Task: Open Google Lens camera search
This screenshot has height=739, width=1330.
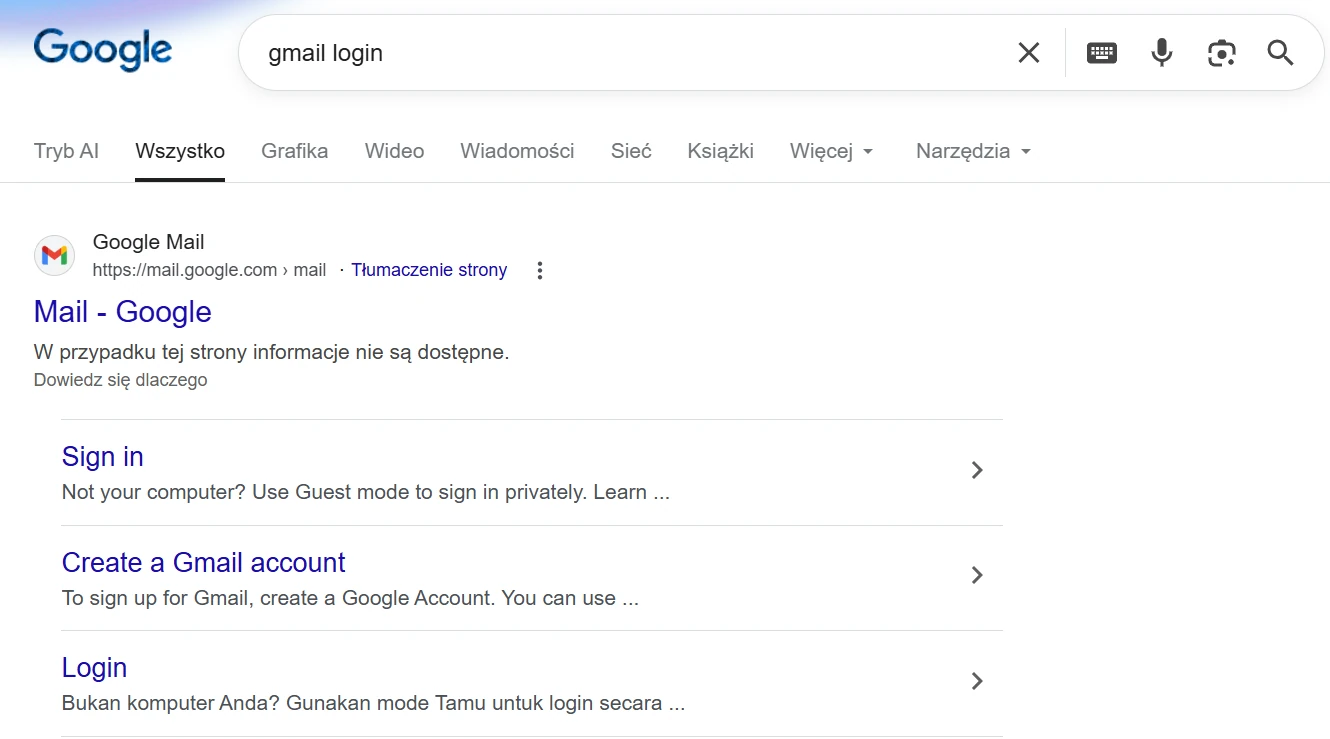Action: 1221,52
